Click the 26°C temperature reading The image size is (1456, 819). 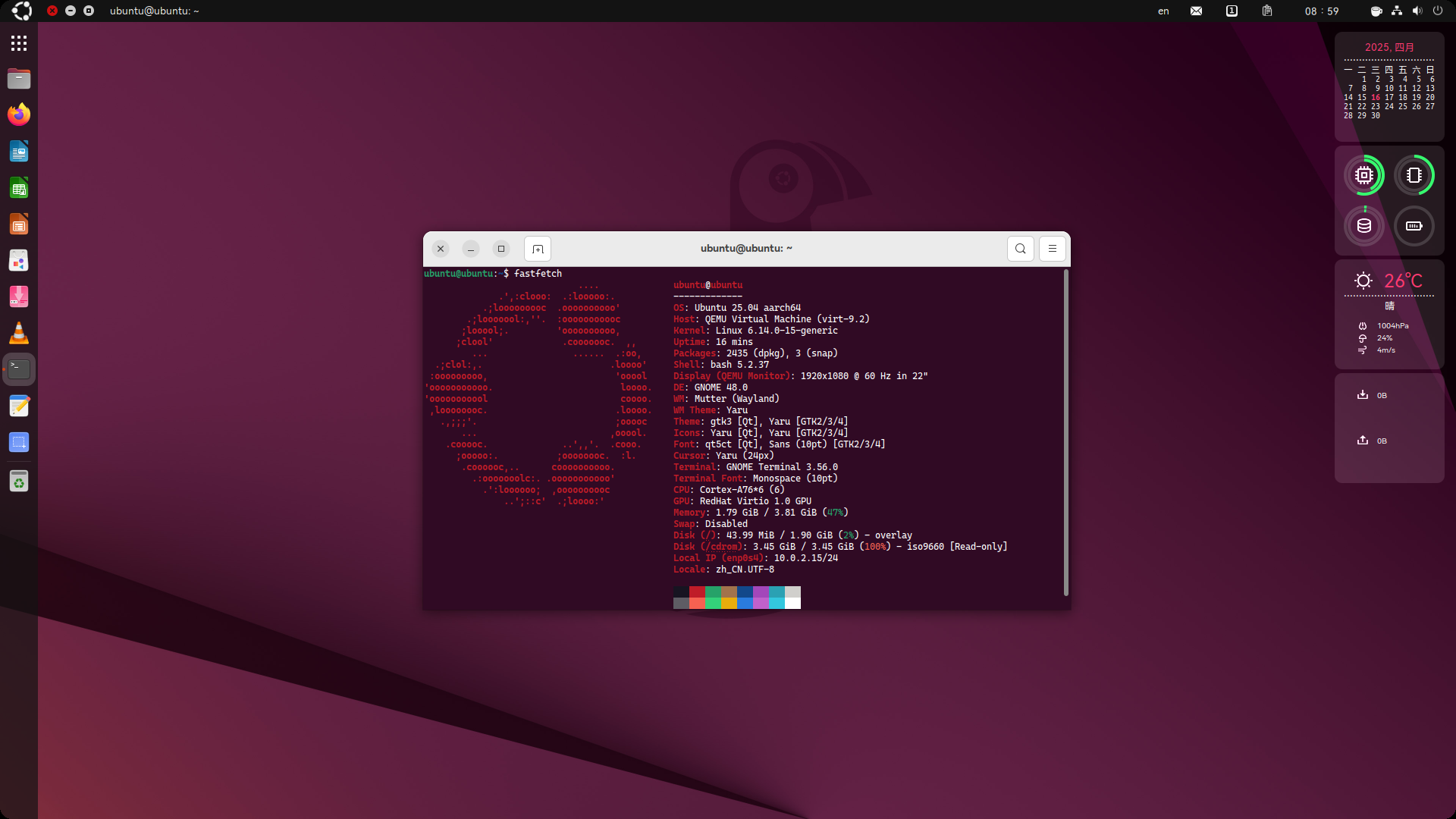[x=1404, y=281]
